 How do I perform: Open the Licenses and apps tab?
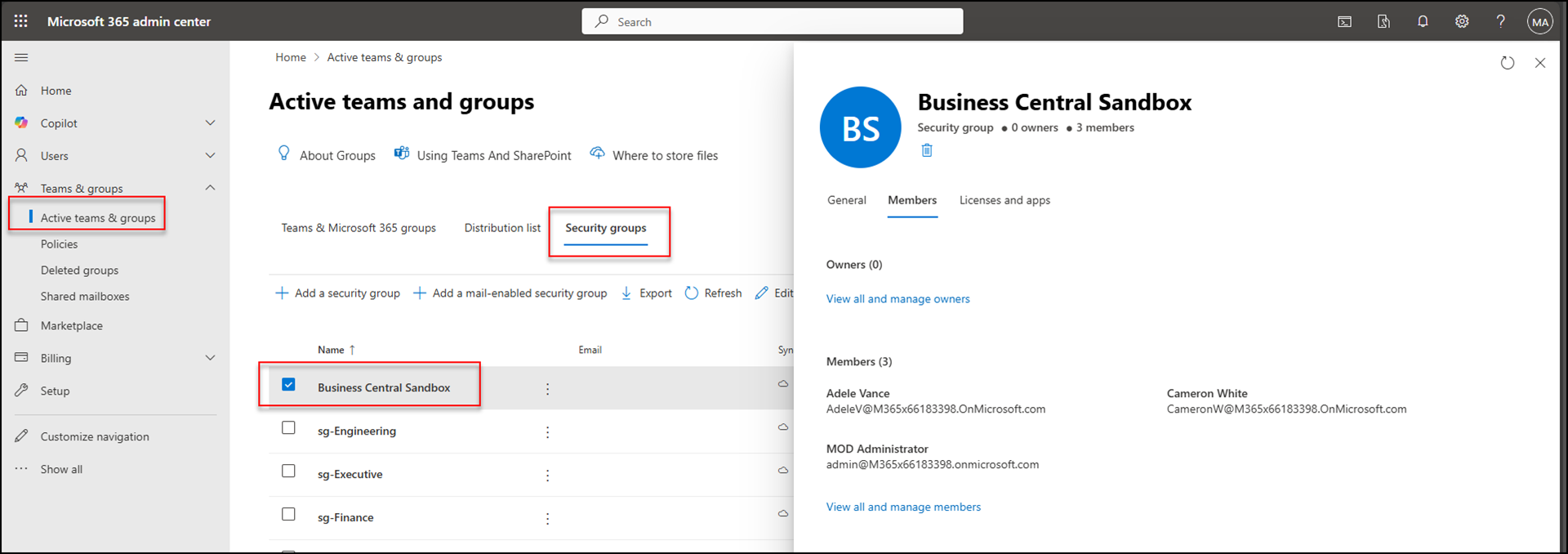click(1004, 200)
